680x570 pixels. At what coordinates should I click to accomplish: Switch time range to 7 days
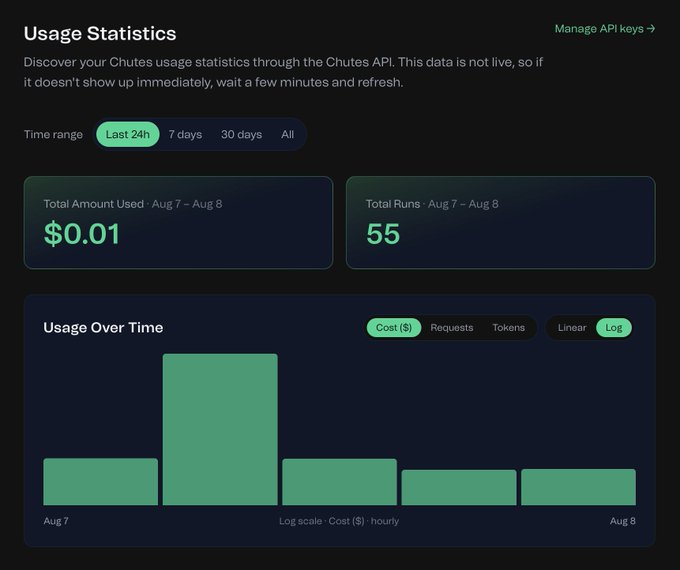tap(185, 134)
